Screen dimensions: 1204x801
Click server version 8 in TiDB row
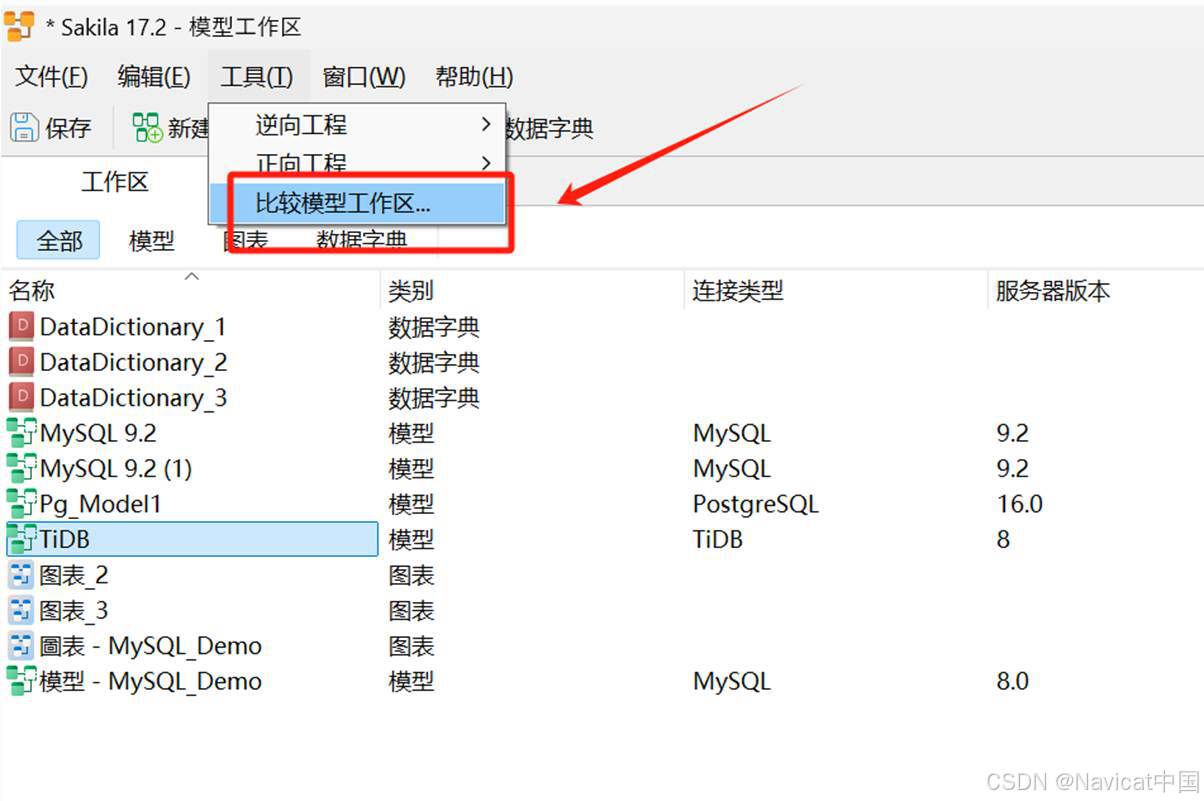(x=1003, y=539)
